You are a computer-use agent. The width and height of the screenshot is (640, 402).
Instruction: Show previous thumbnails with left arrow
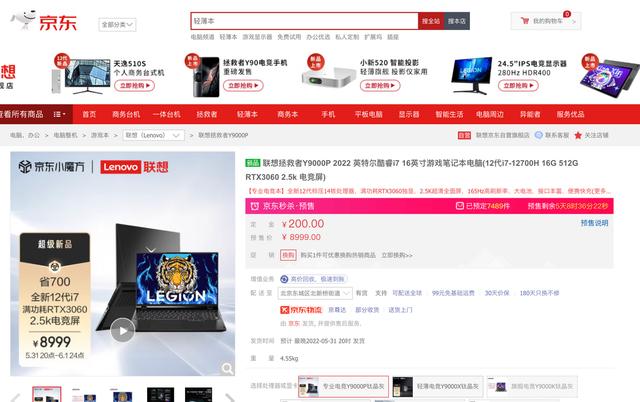tap(16, 397)
